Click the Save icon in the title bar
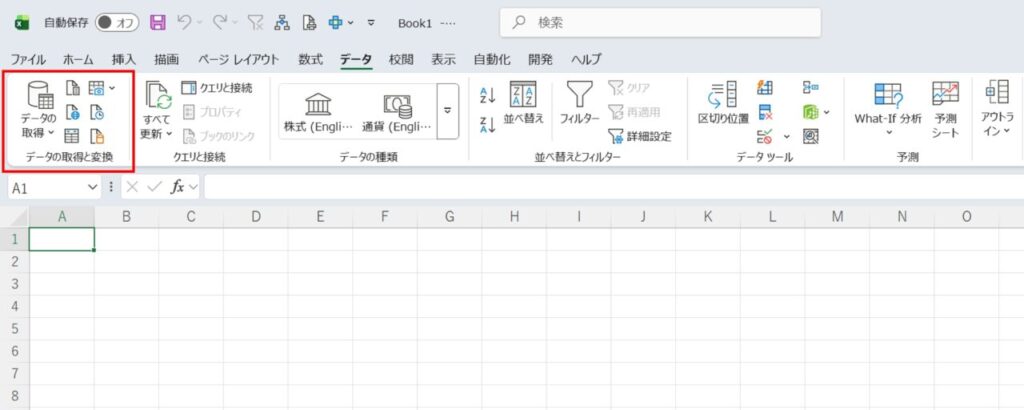This screenshot has width=1024, height=410. [157, 23]
